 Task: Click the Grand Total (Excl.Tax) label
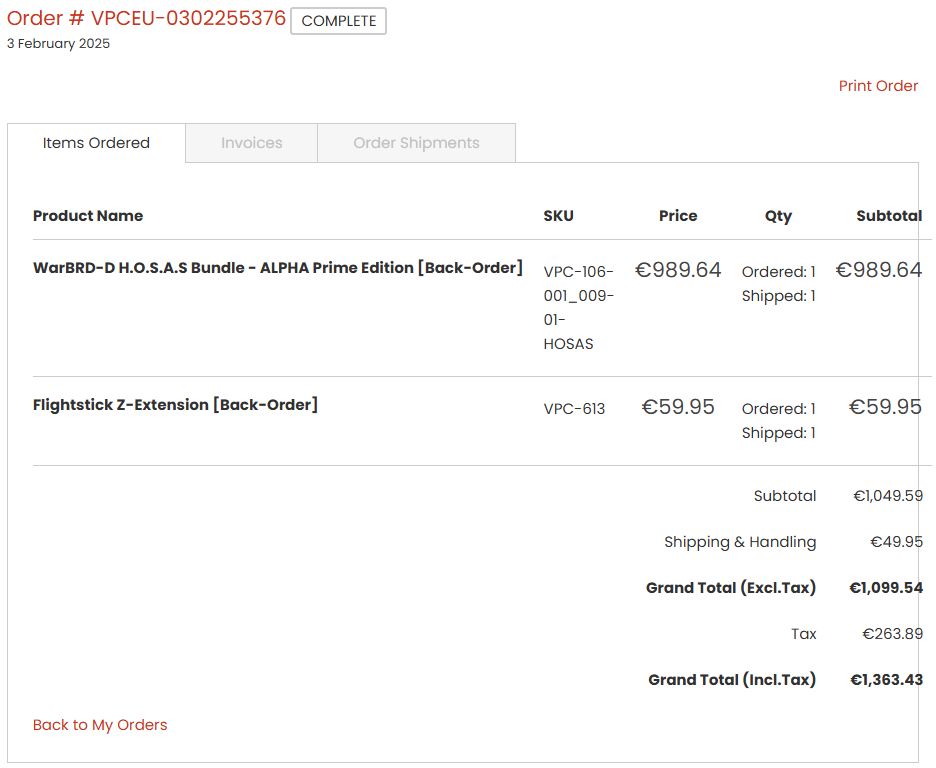pos(731,588)
